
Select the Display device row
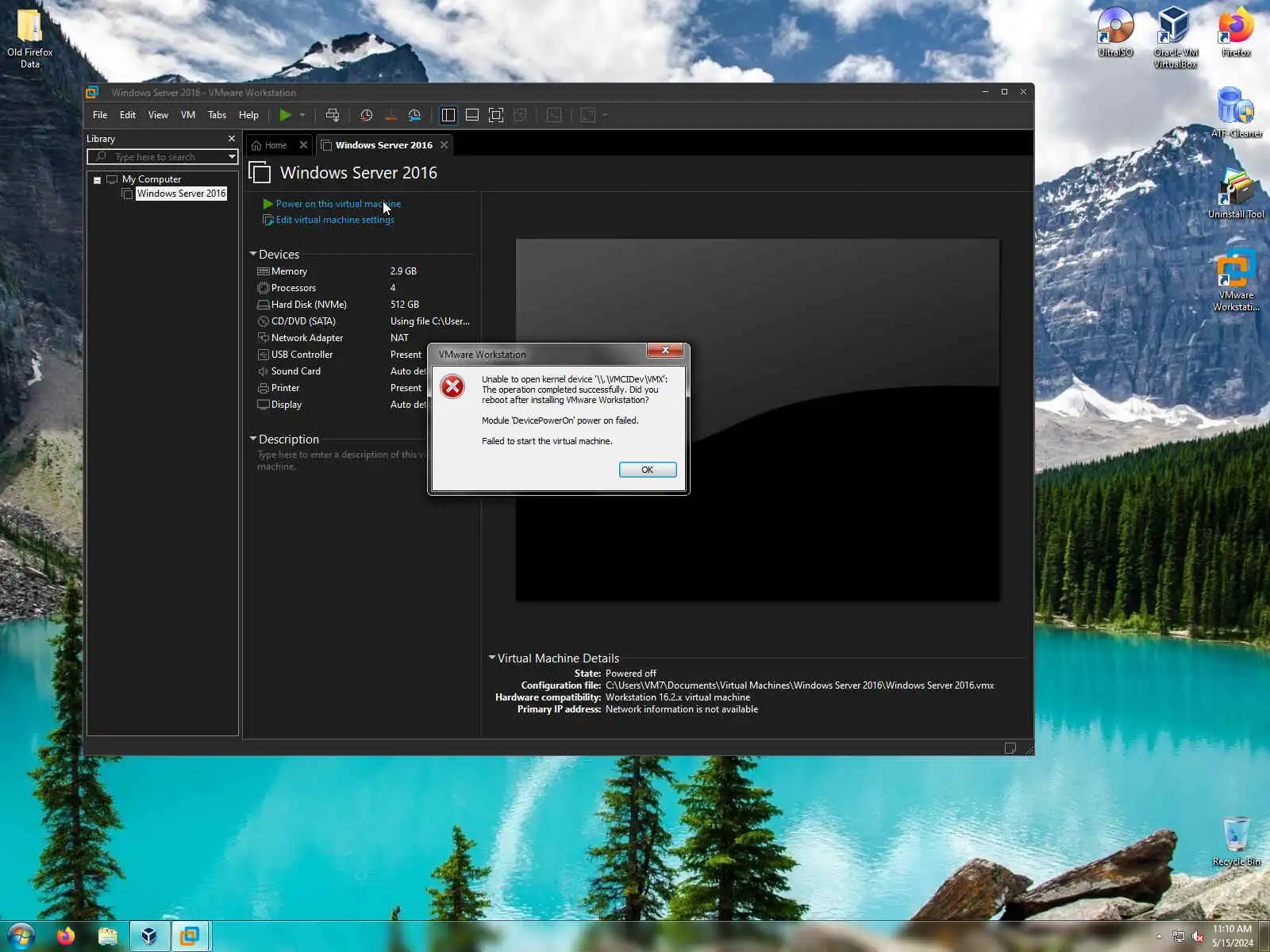(341, 405)
